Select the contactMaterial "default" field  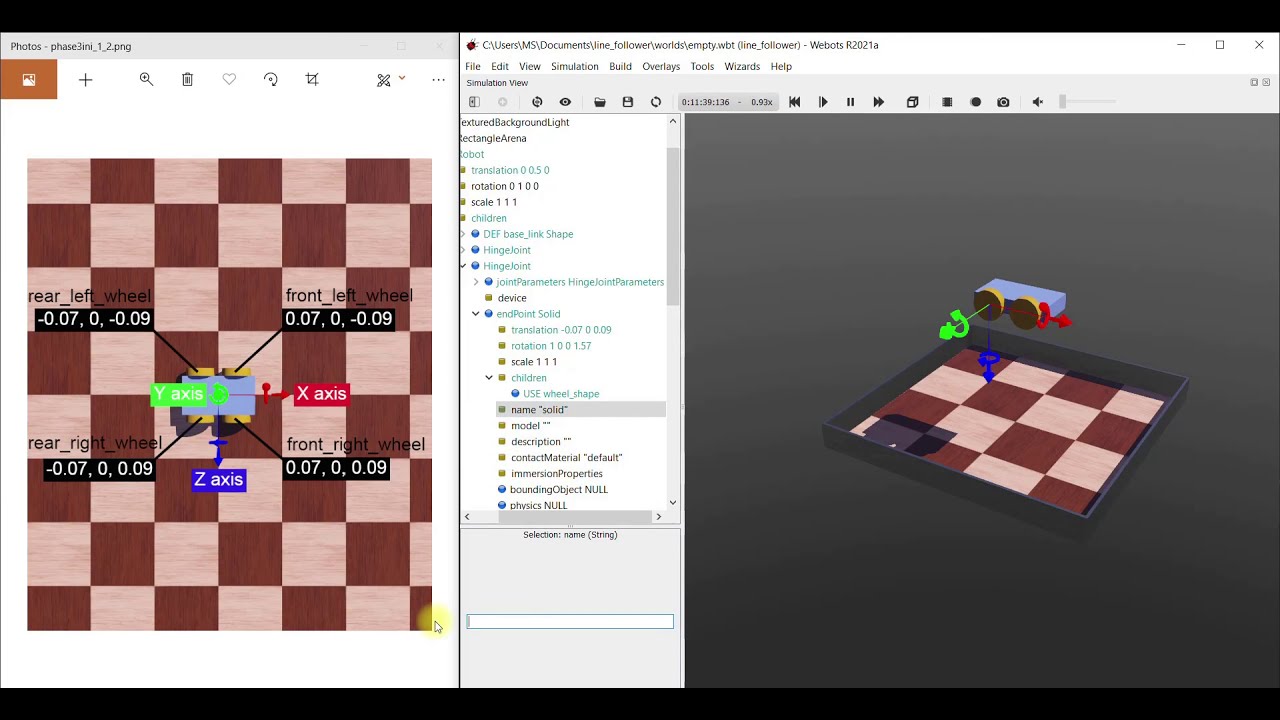(566, 458)
